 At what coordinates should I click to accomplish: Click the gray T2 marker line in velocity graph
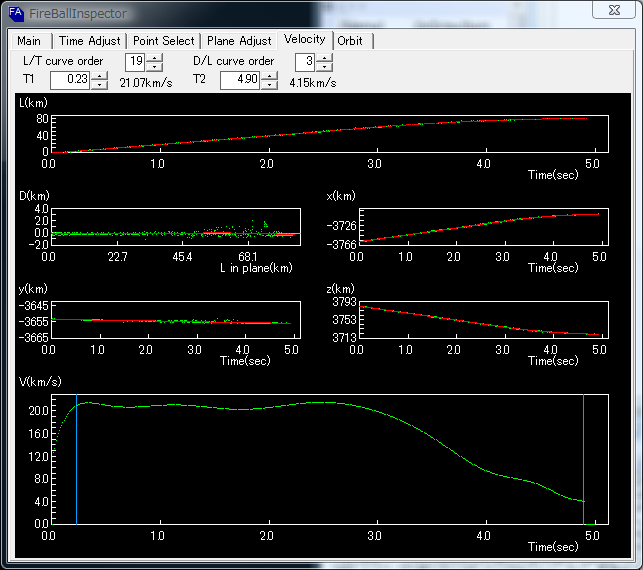[x=583, y=460]
